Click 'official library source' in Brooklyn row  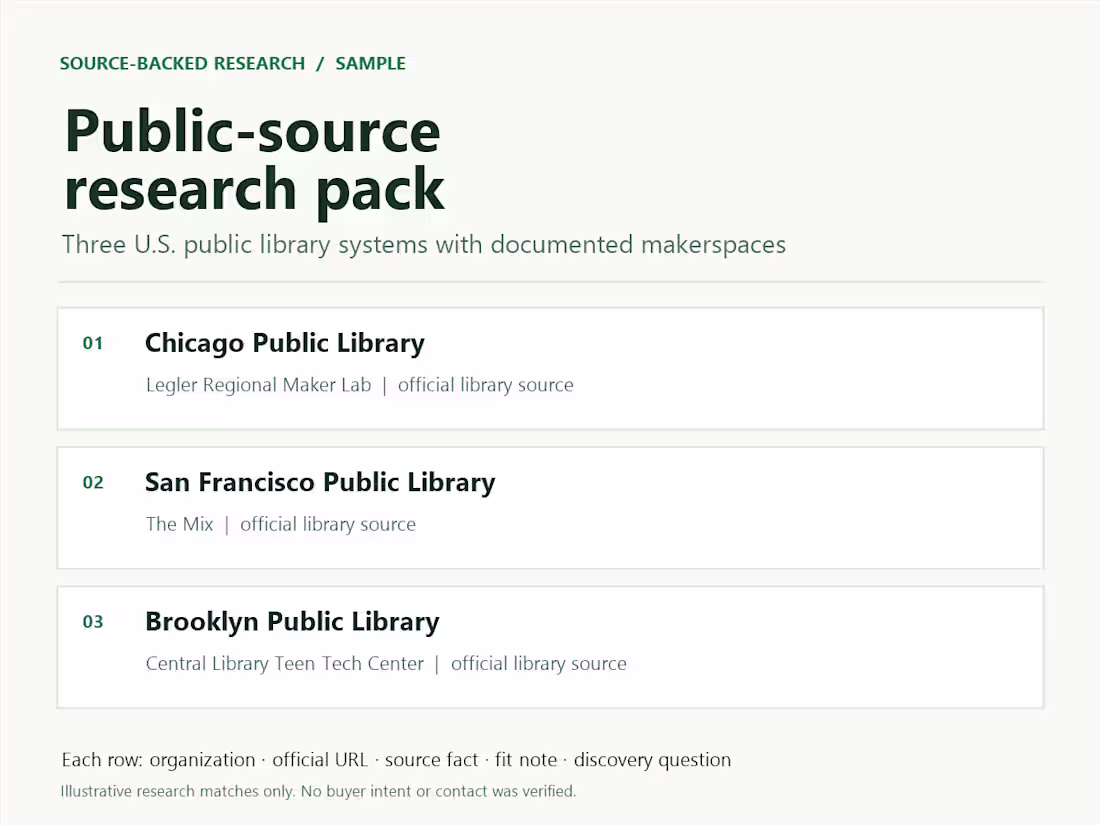click(539, 664)
